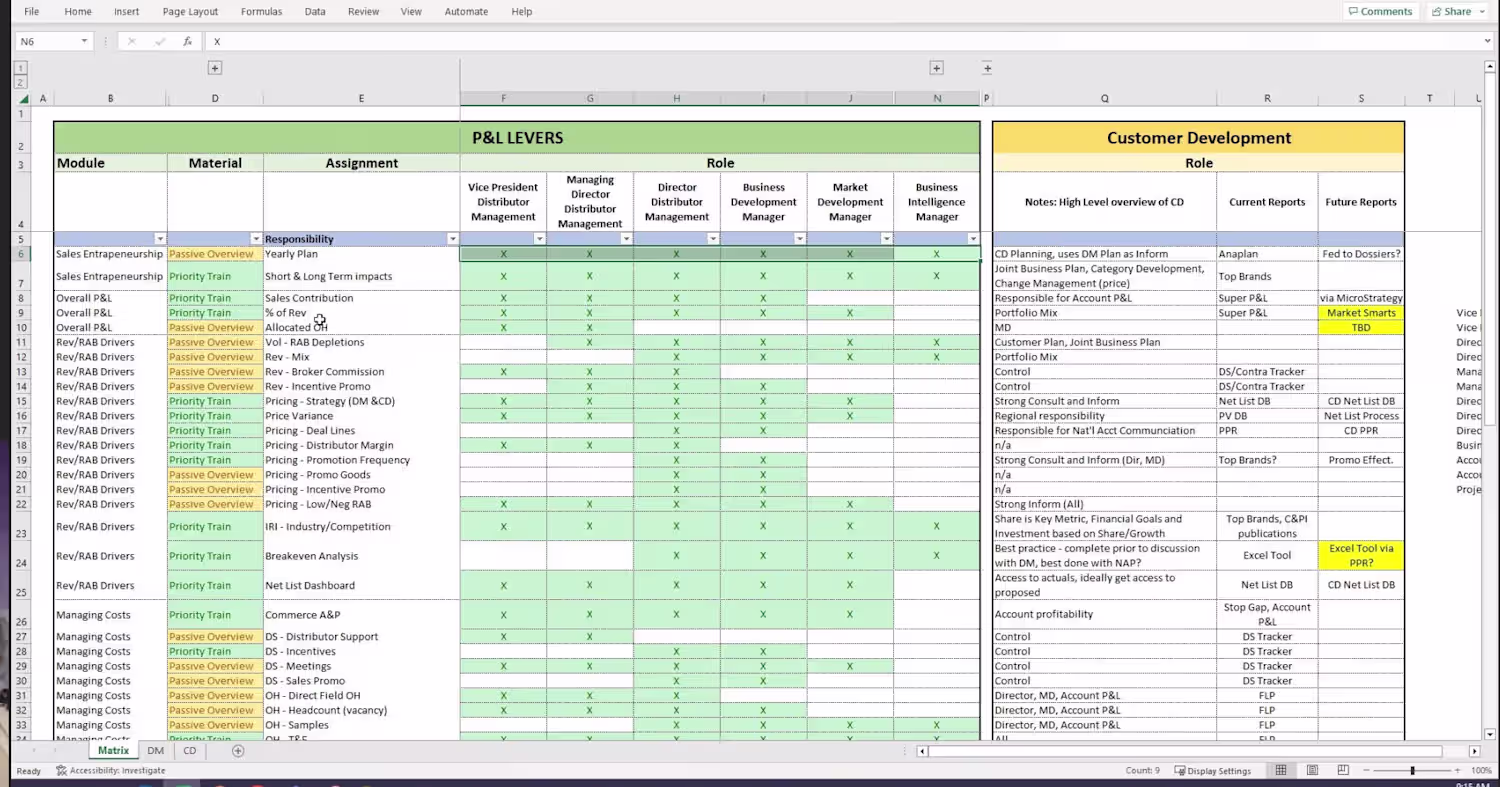Open the Data ribbon tab
This screenshot has width=1500, height=787.
click(315, 12)
